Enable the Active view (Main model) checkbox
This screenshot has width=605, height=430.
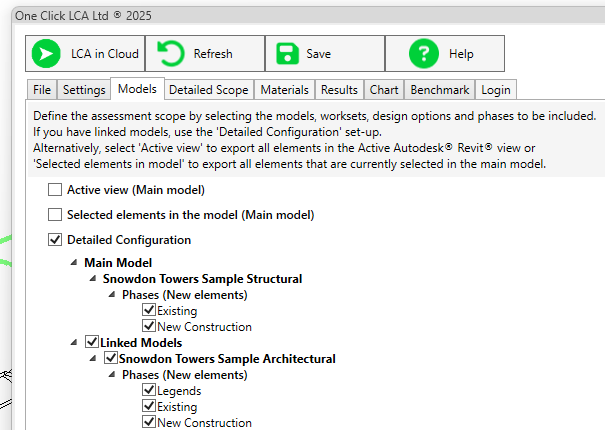click(x=55, y=190)
